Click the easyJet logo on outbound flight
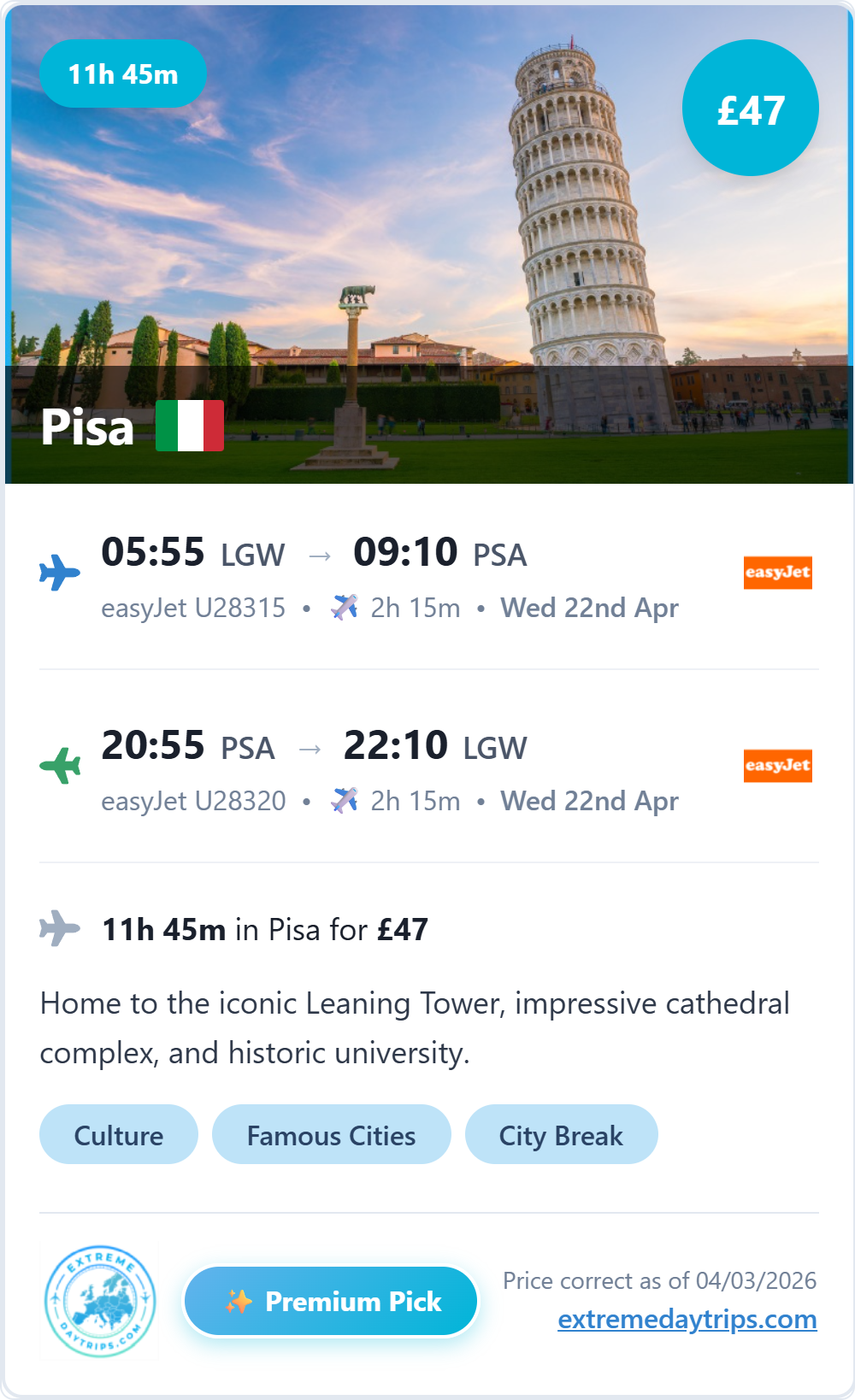The height and width of the screenshot is (1400, 855). [777, 573]
